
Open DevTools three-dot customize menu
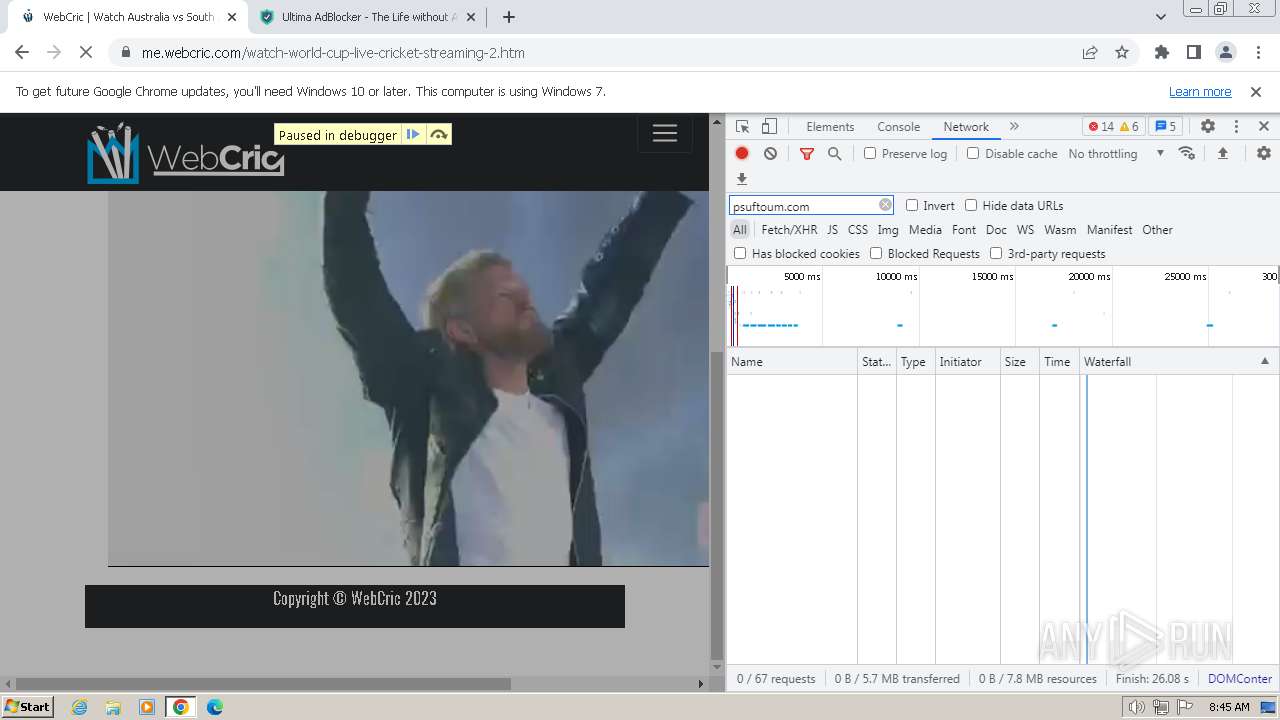pos(1236,127)
